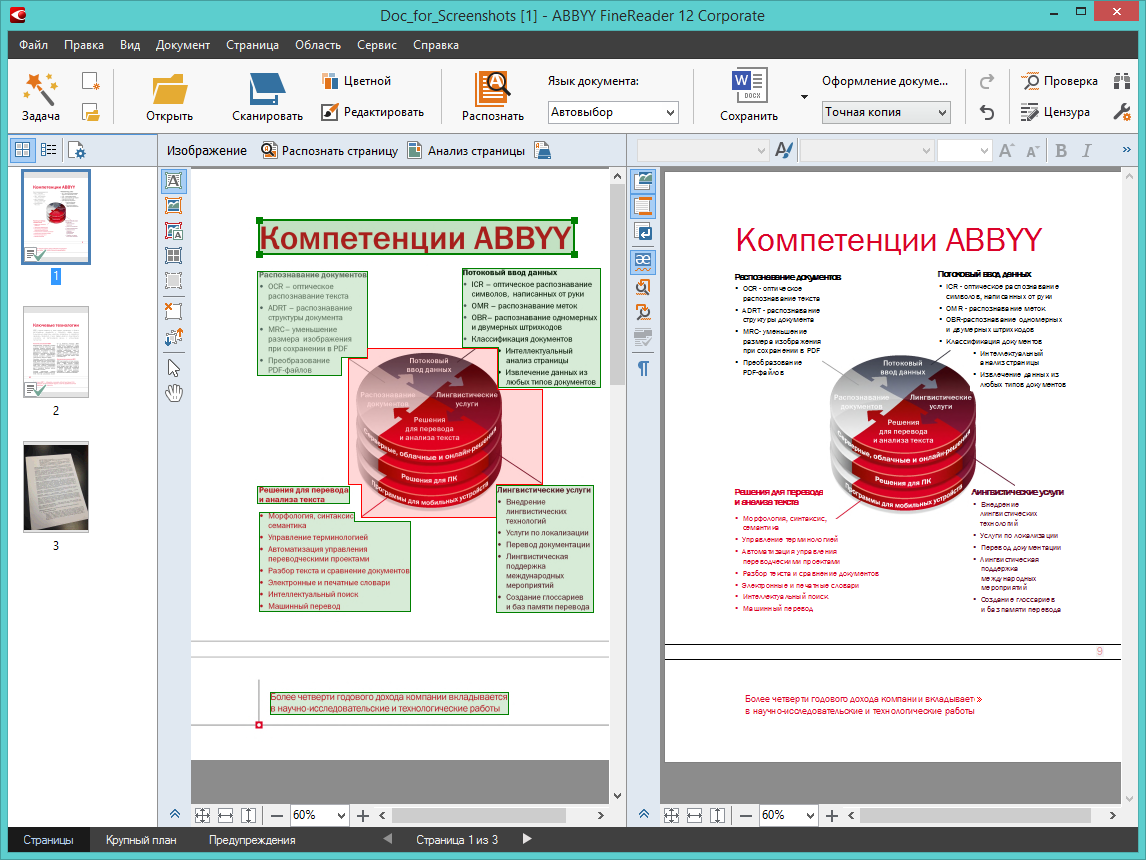Click Распознать страницу in the image toolbar
1146x860 pixels.
pyautogui.click(x=330, y=151)
